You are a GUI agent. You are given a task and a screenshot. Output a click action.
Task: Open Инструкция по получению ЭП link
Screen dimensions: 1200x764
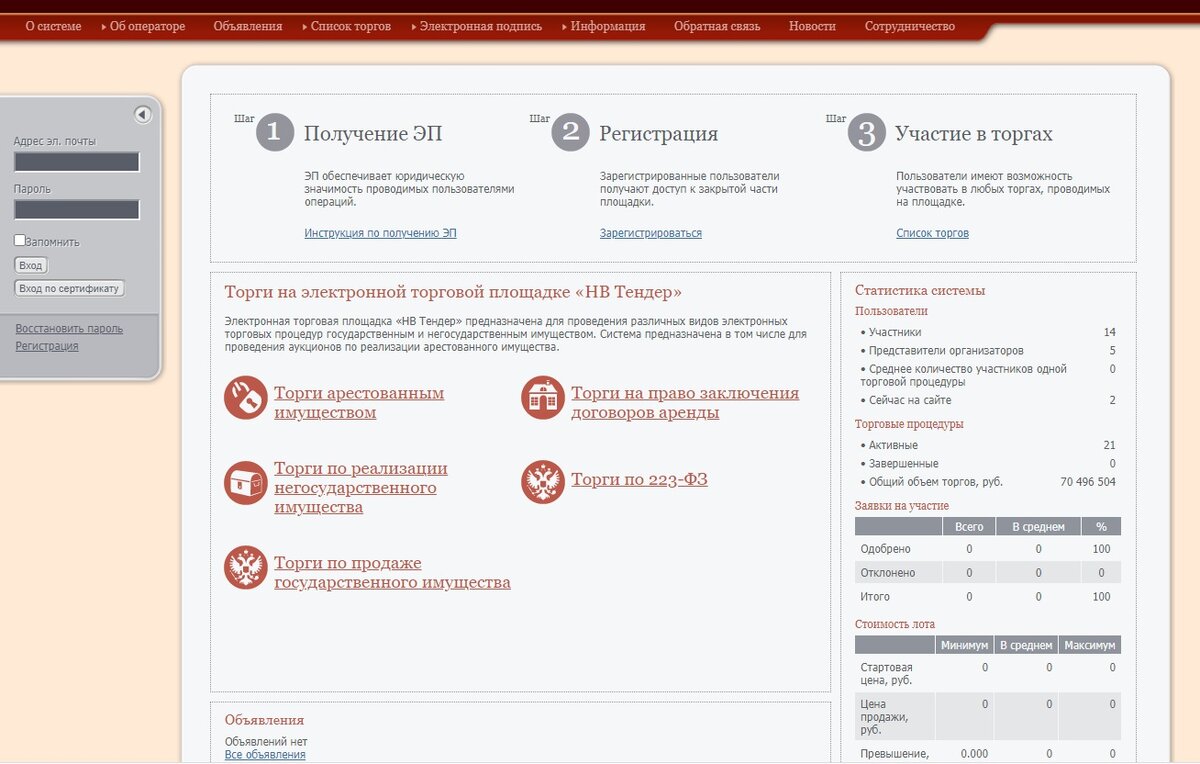380,233
